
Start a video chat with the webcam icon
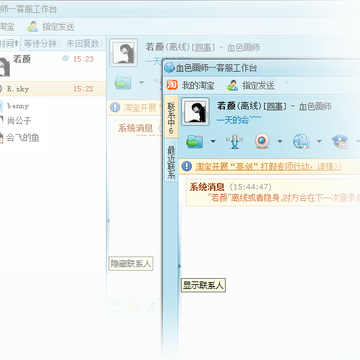click(x=262, y=141)
